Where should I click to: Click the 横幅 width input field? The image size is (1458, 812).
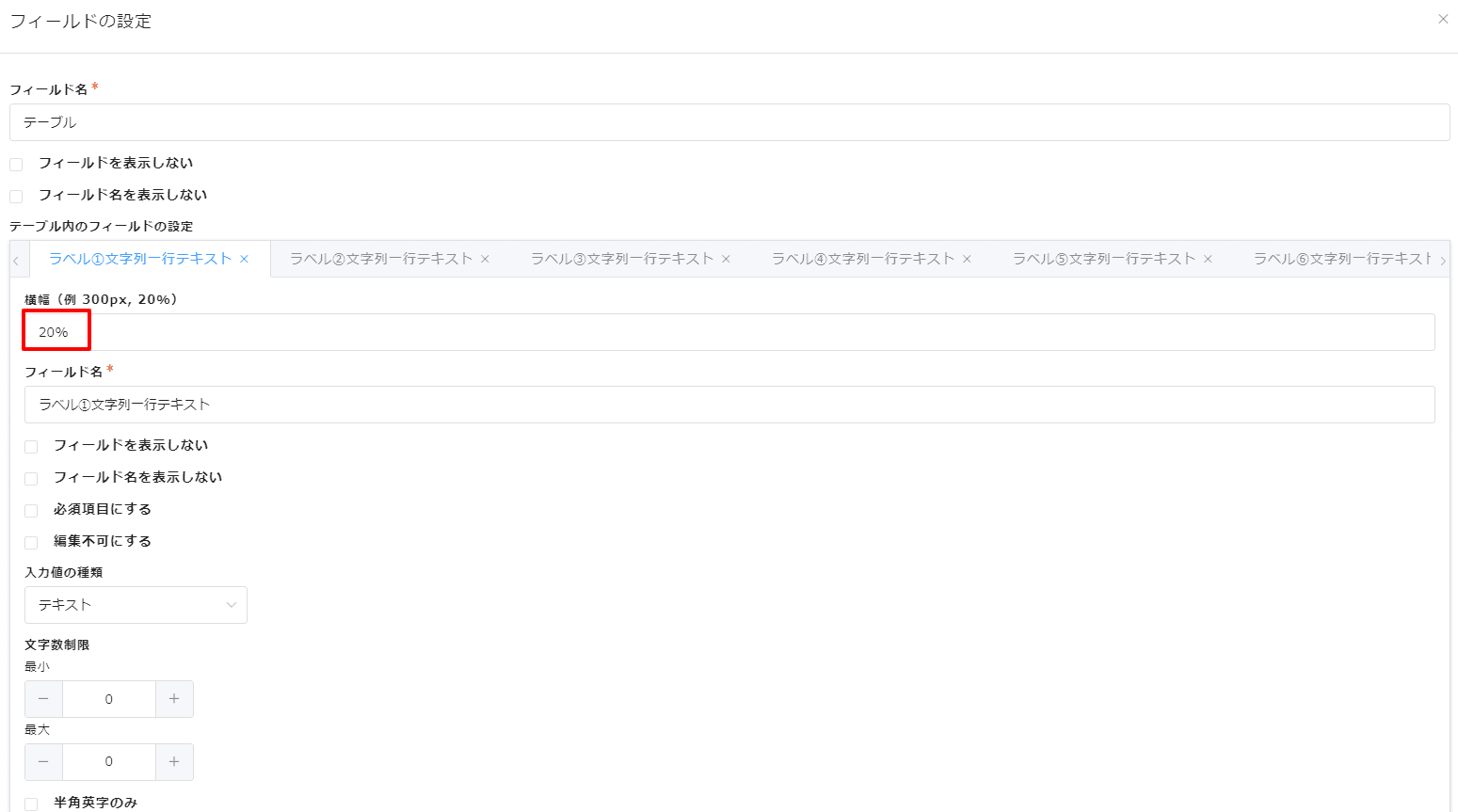[x=729, y=332]
